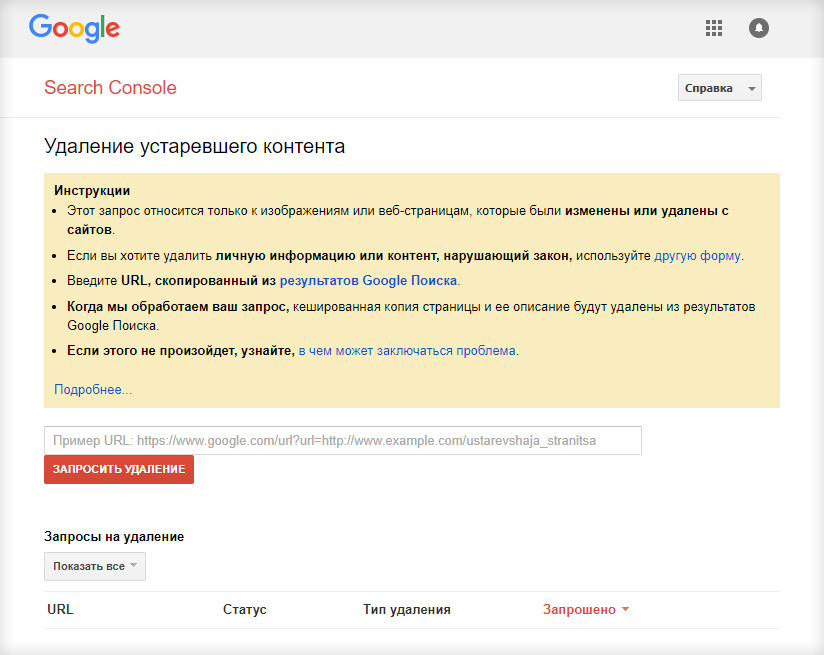Viewport: 824px width, 655px height.
Task: Click the ЗАПРОСИТЬ УДАЛЕНИЕ button
Action: pyautogui.click(x=119, y=469)
